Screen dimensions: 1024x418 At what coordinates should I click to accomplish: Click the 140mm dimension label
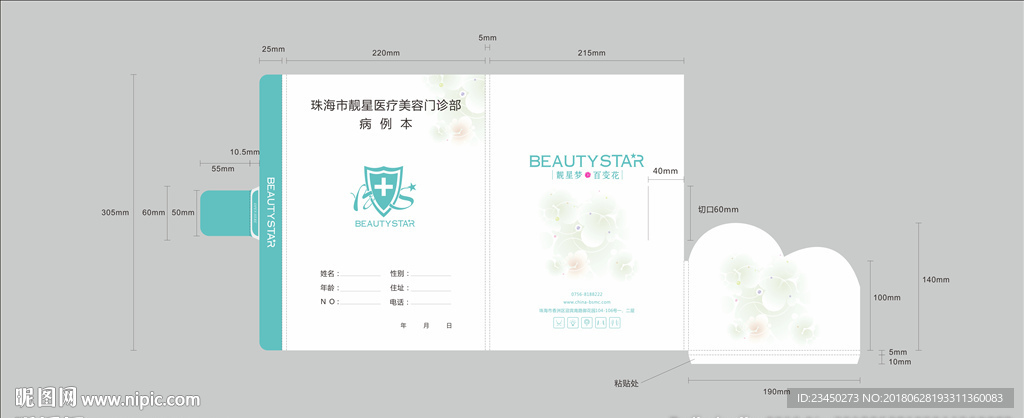point(936,280)
